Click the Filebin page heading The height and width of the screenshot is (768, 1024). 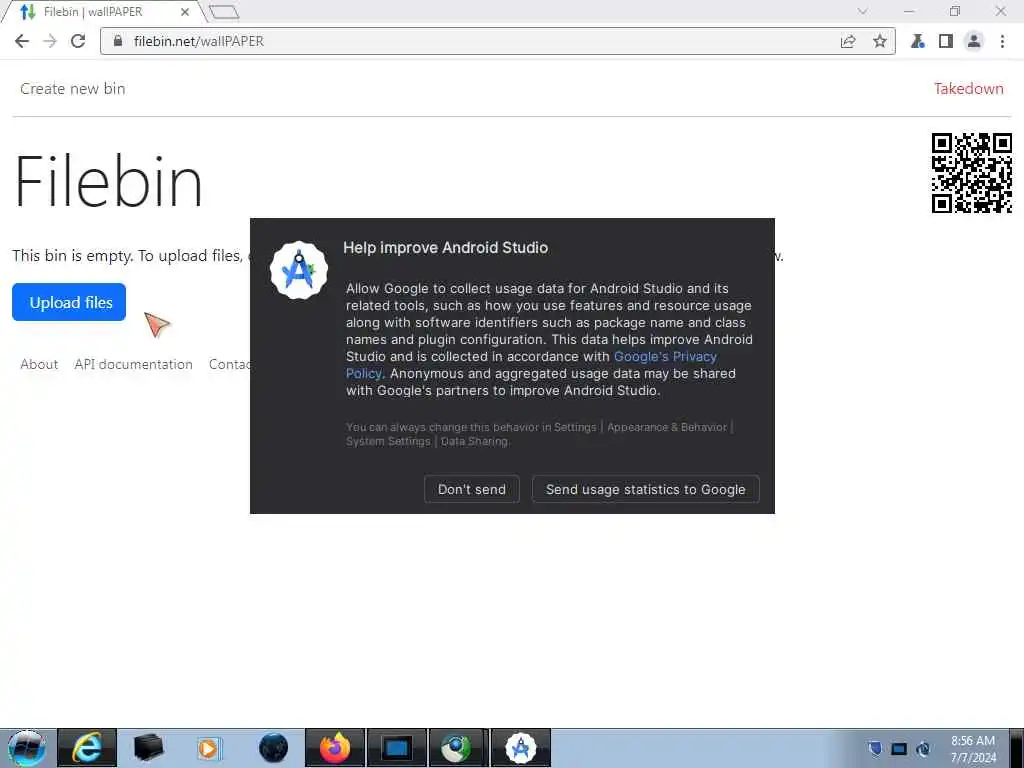coord(108,181)
